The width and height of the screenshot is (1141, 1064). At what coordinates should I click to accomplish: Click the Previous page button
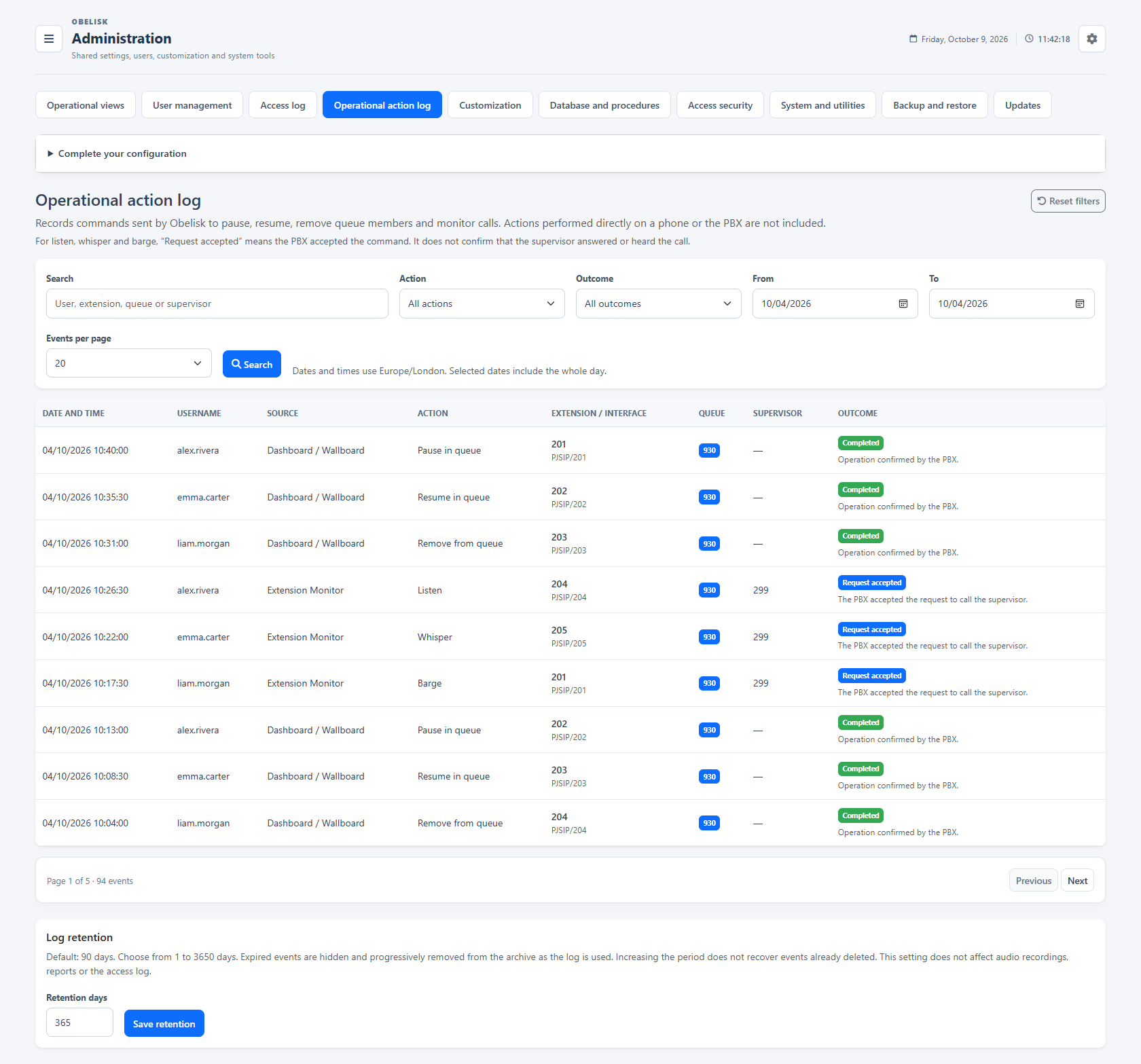[1033, 881]
